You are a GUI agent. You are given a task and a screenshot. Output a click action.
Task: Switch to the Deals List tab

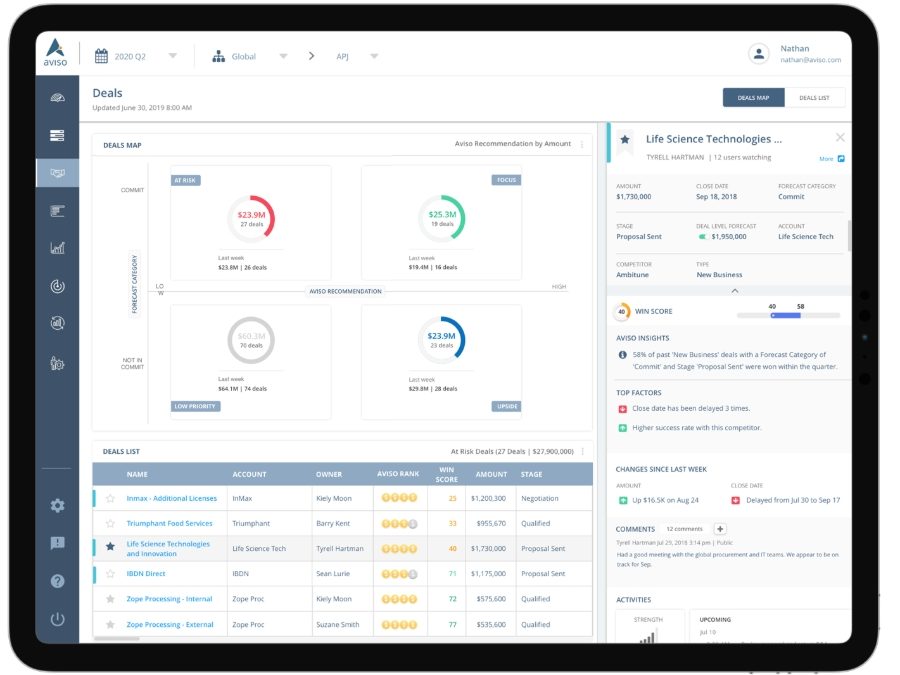[x=814, y=98]
